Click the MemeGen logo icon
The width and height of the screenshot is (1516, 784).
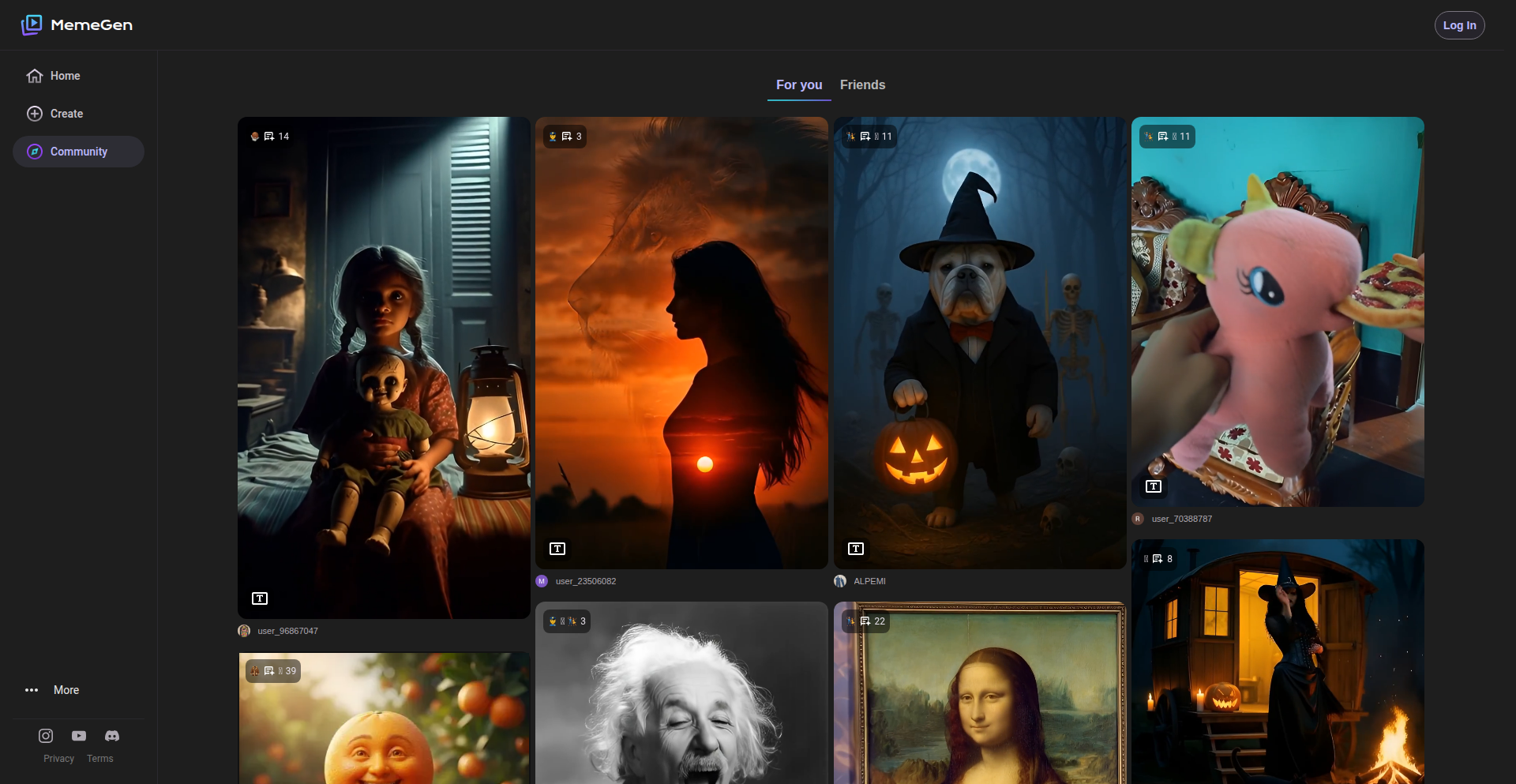click(x=32, y=25)
